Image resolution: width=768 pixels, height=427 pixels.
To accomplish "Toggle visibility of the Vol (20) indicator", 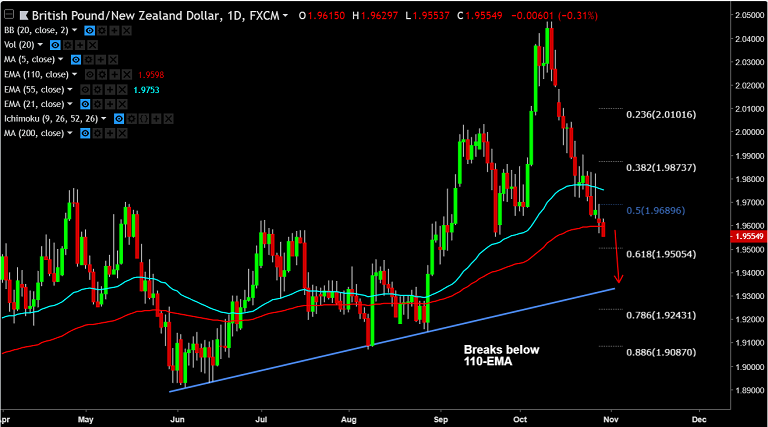I will click(55, 45).
